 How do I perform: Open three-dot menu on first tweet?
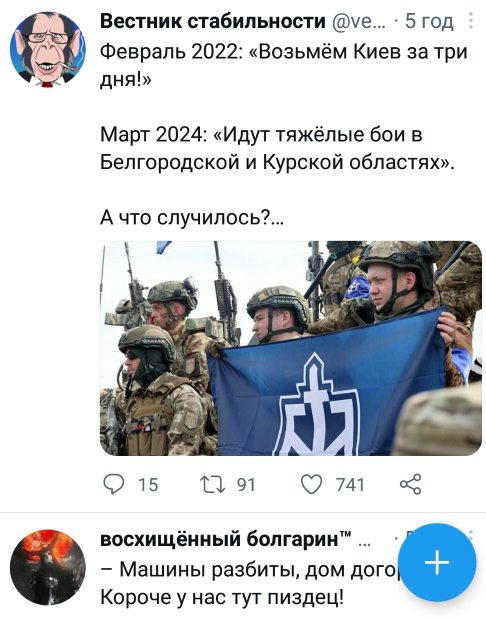click(x=471, y=21)
